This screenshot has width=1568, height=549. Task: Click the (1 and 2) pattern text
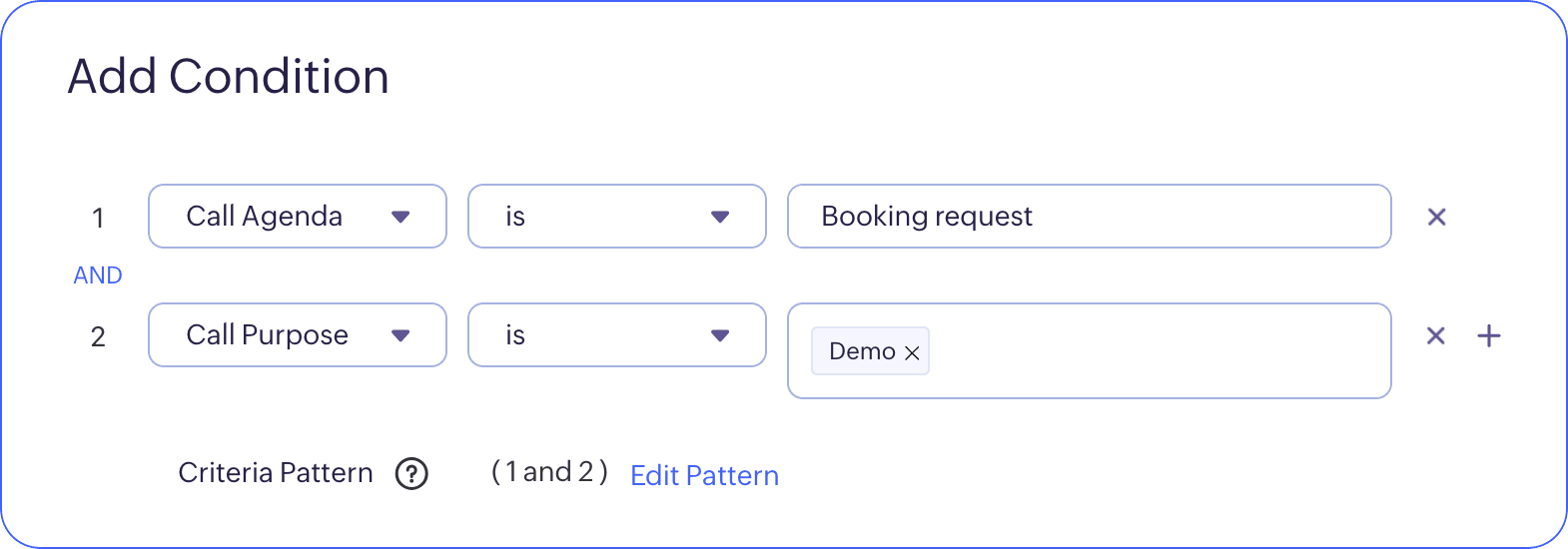pos(549,472)
